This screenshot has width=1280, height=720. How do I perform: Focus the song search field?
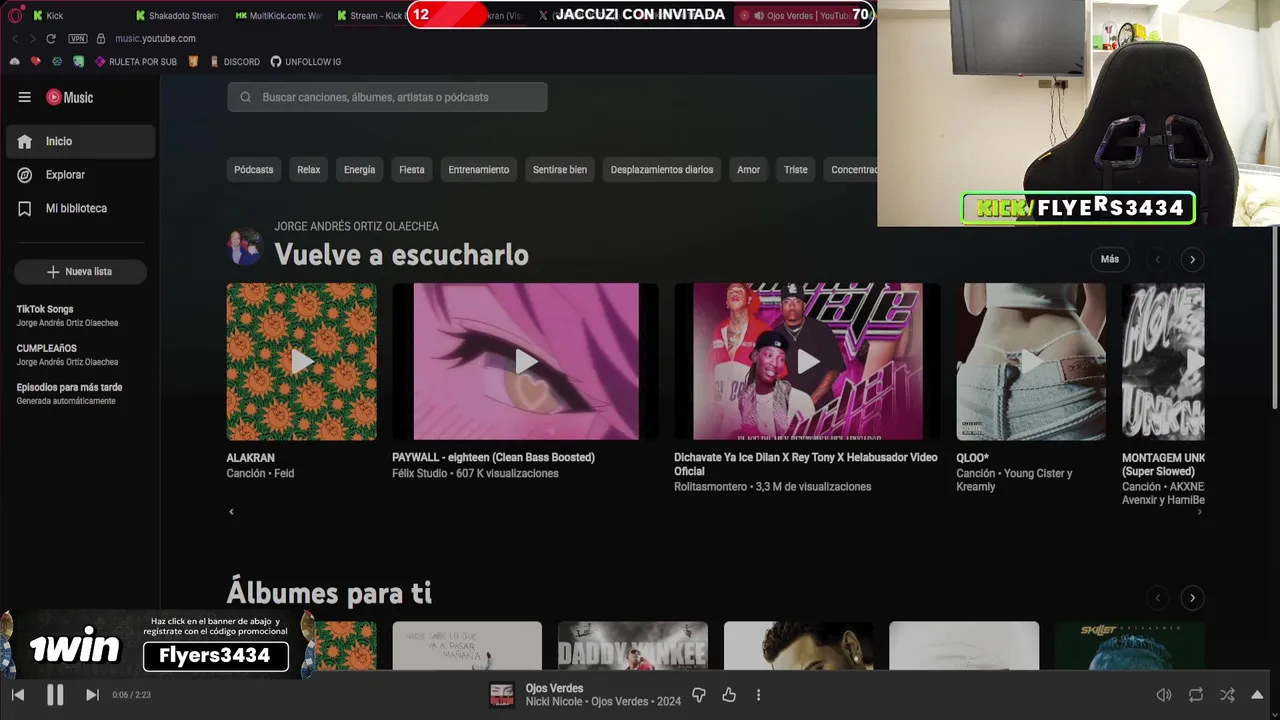387,97
